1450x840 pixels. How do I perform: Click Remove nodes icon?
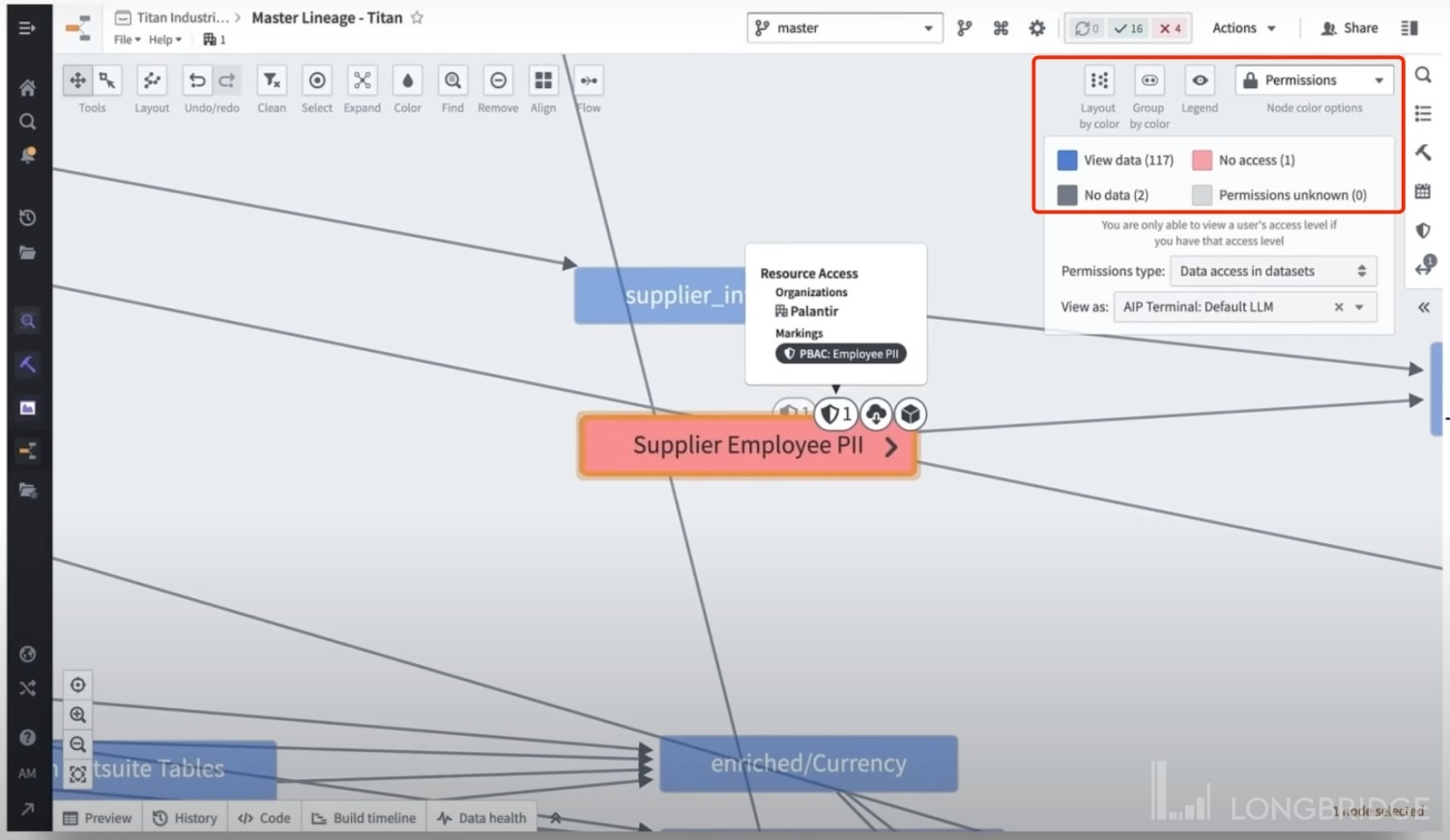498,80
